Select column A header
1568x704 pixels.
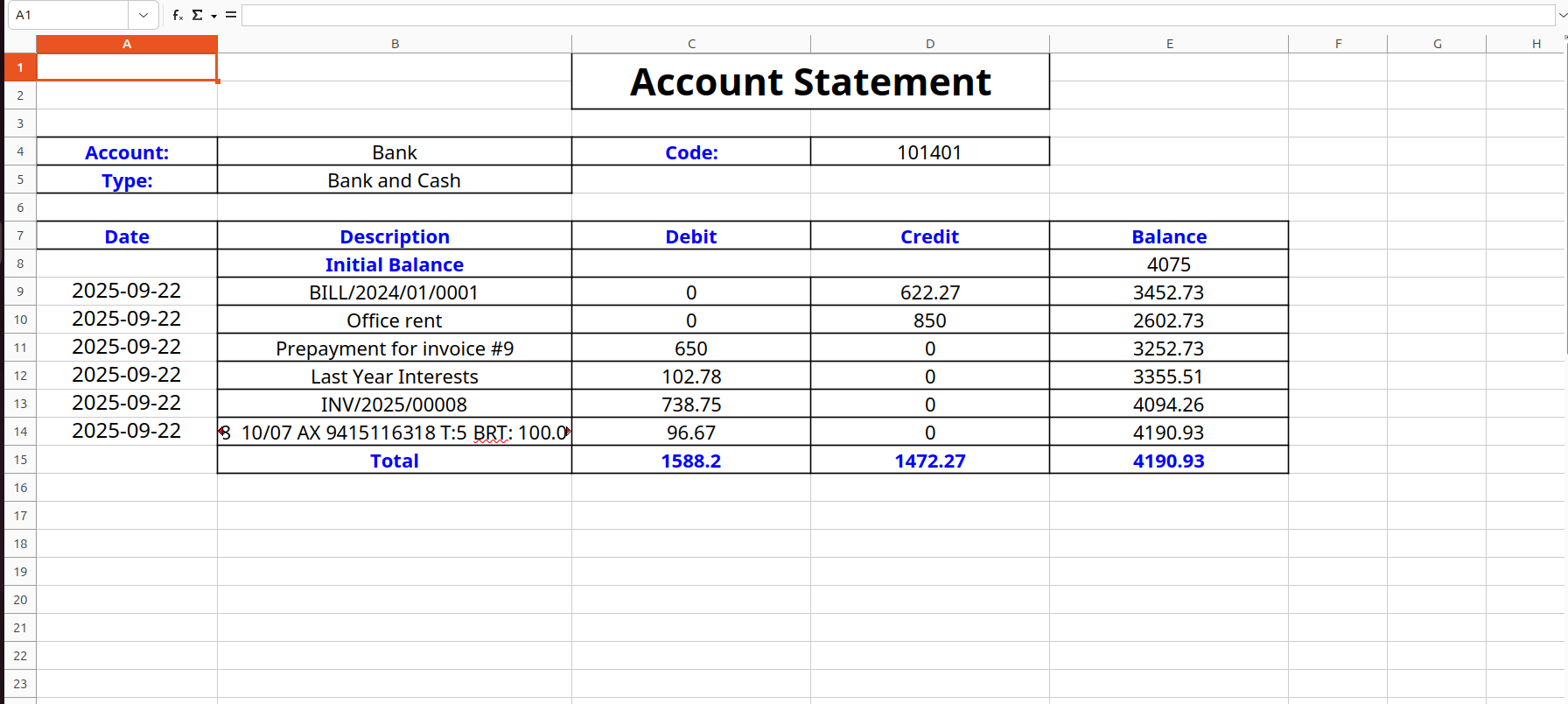point(127,44)
